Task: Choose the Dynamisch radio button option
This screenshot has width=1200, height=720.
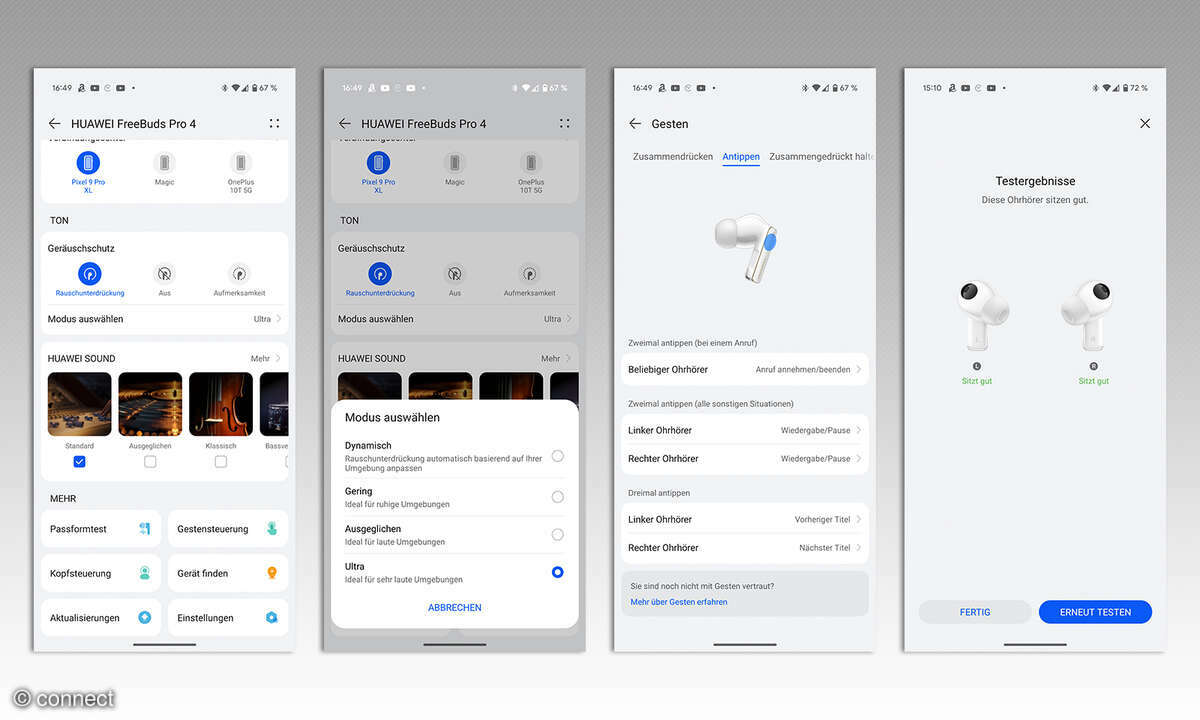Action: tap(557, 456)
